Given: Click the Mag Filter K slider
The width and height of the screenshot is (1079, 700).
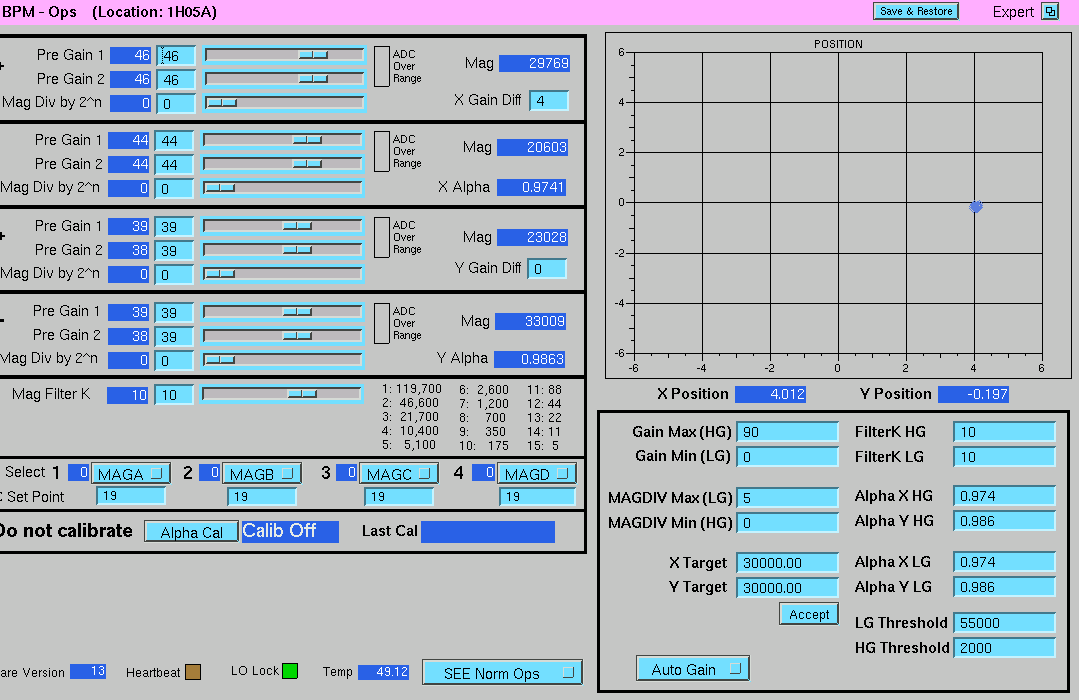Looking at the screenshot, I should pyautogui.click(x=281, y=394).
